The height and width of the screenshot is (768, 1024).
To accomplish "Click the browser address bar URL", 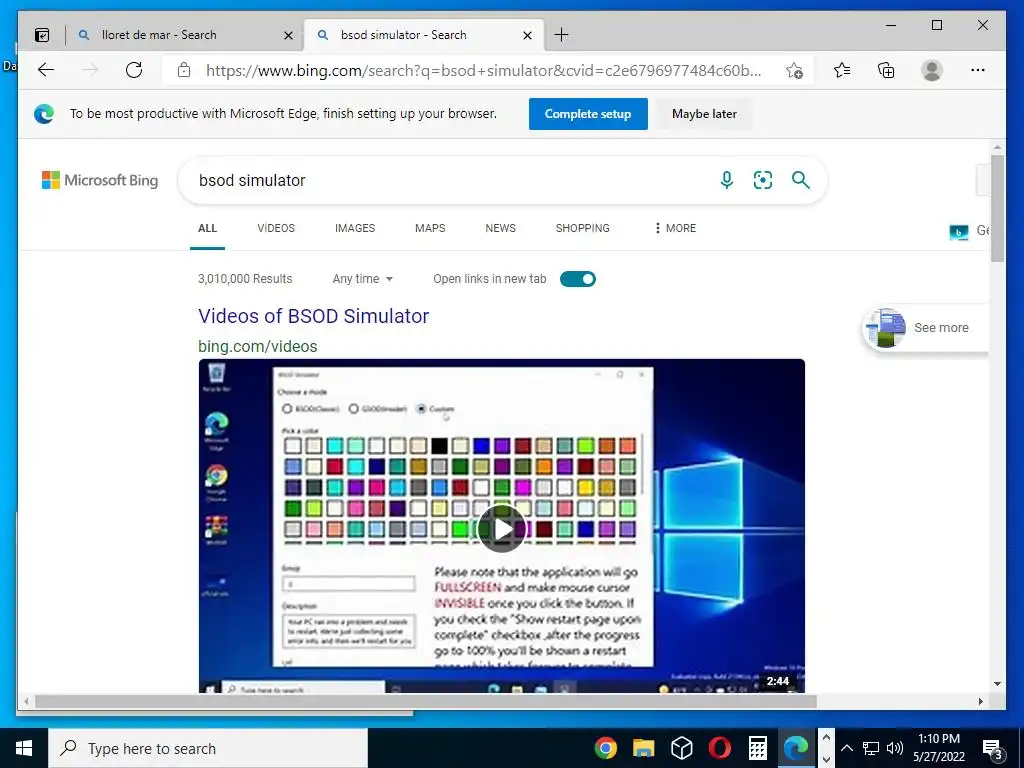I will click(483, 71).
